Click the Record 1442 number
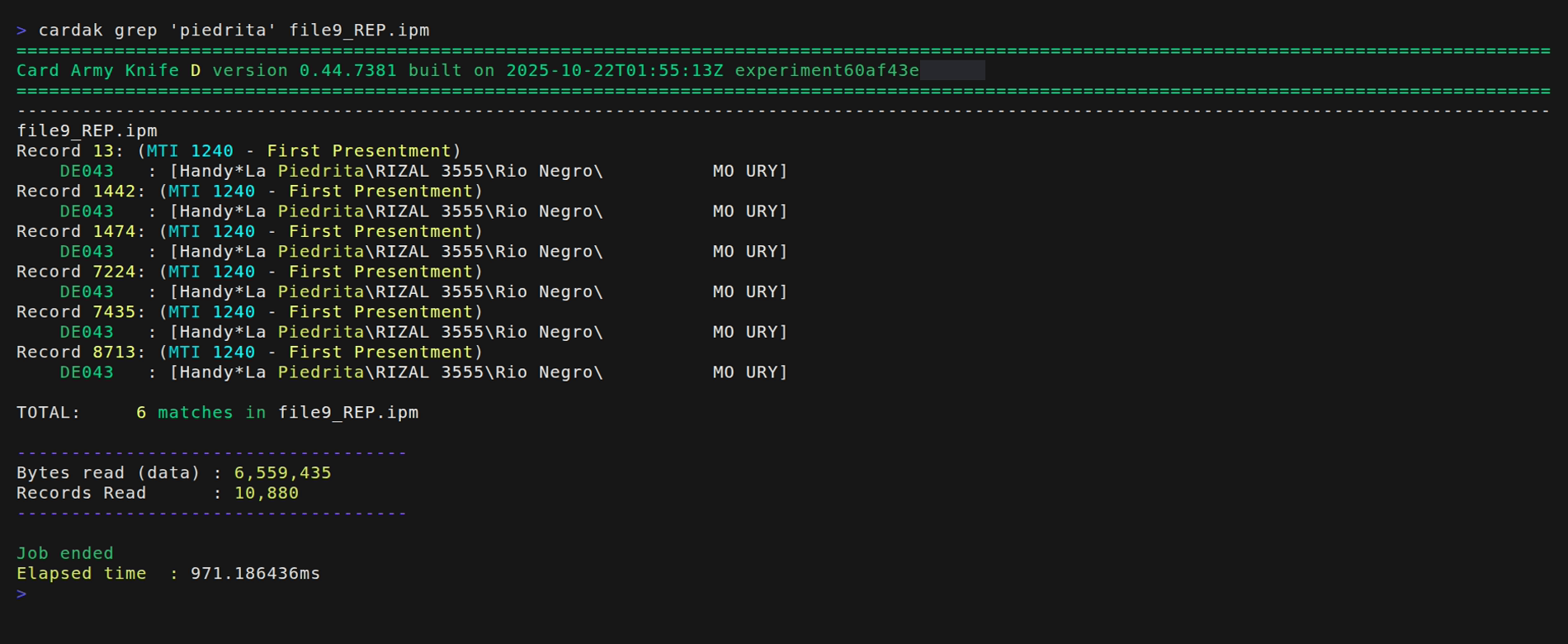Screen dimensions: 1568x644 [x=114, y=192]
